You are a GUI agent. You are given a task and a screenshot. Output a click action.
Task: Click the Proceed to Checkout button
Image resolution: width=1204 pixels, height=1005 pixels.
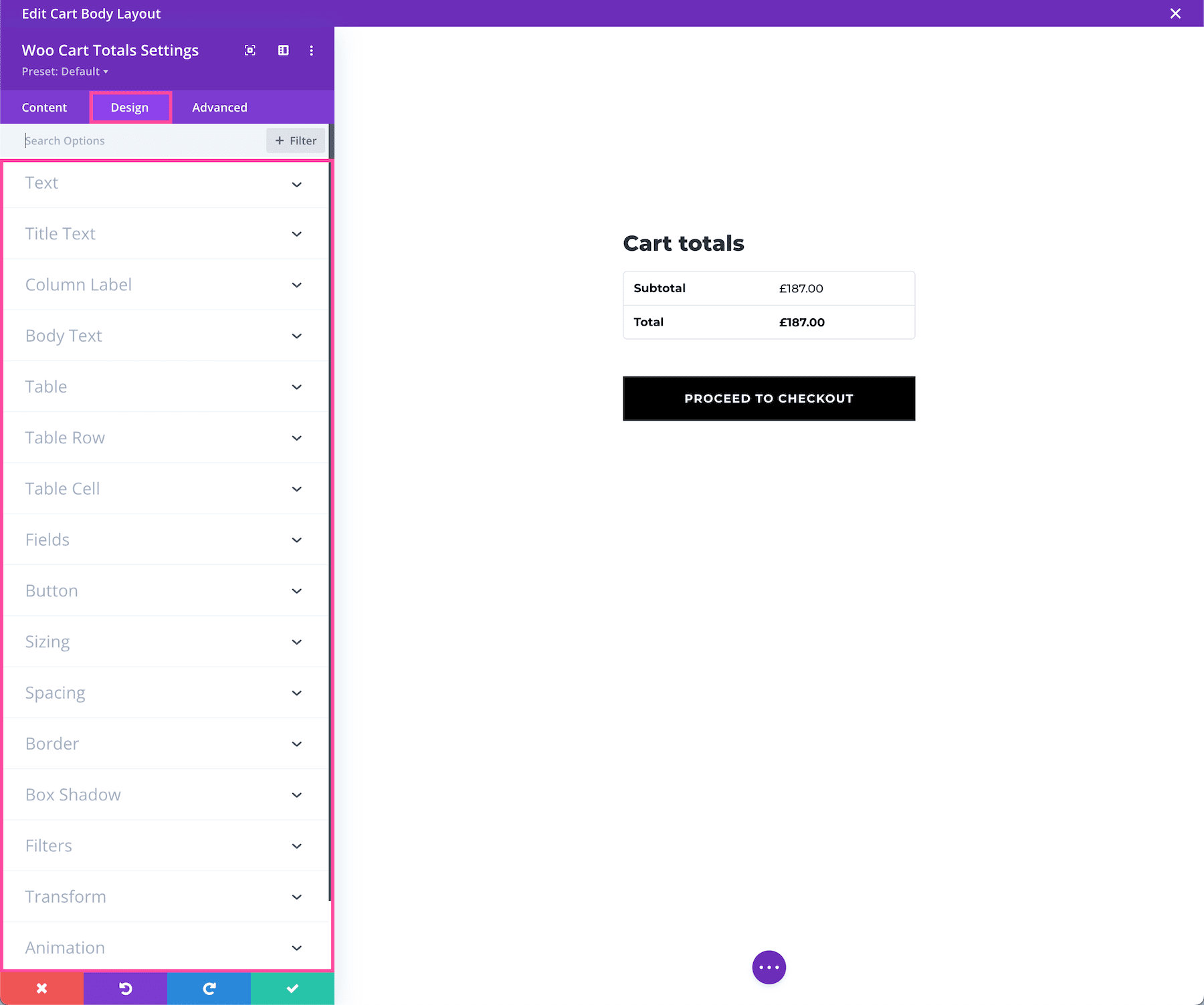click(x=769, y=399)
